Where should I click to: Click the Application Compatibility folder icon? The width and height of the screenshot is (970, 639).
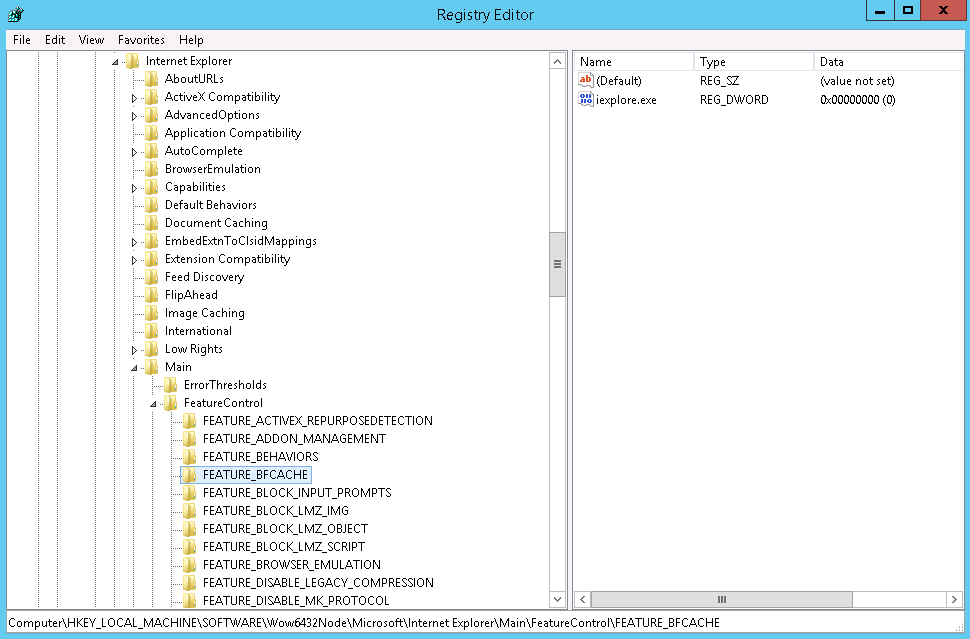tap(152, 132)
